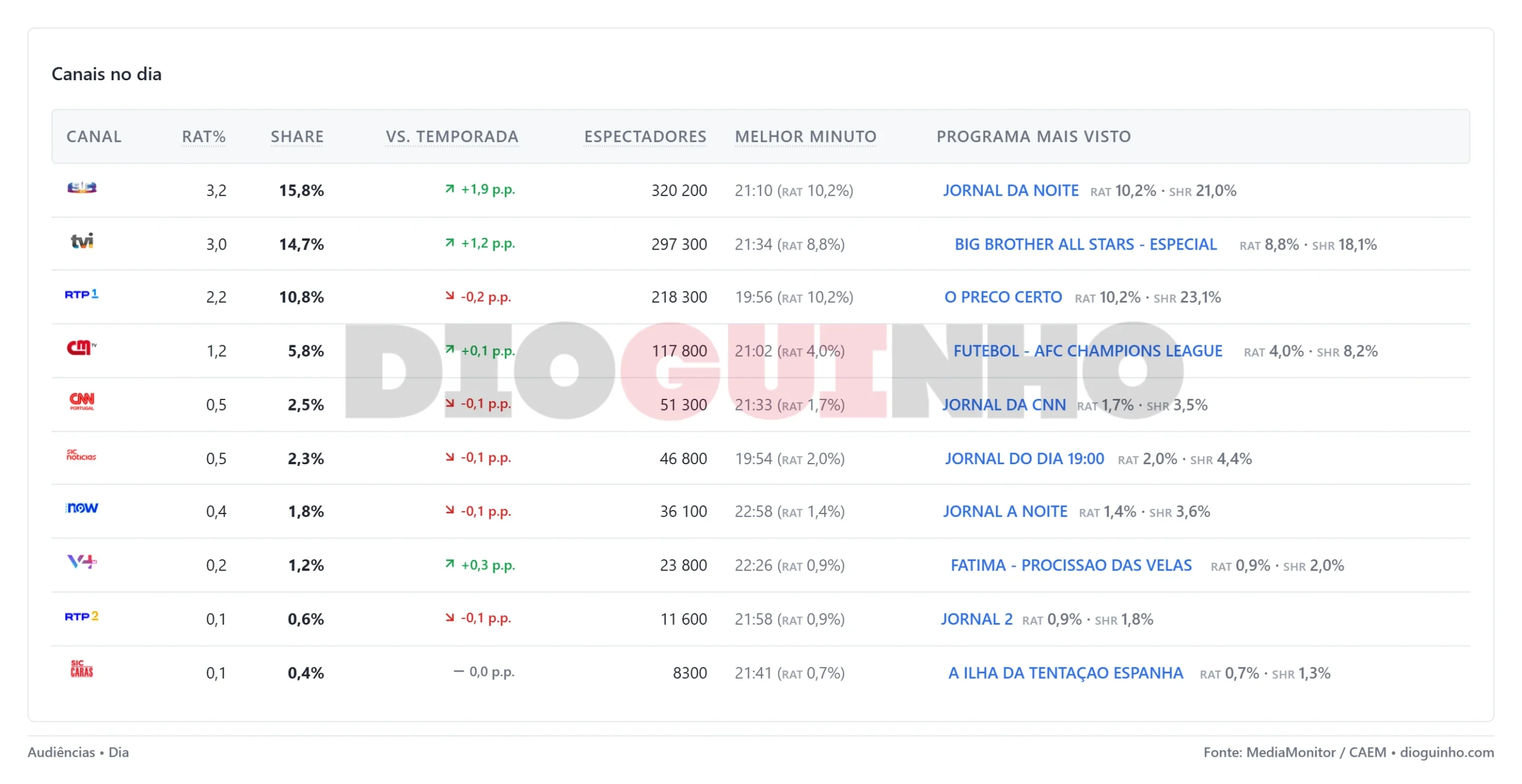This screenshot has width=1522, height=784.
Task: Select the 320 200 spectators value
Action: 679,190
